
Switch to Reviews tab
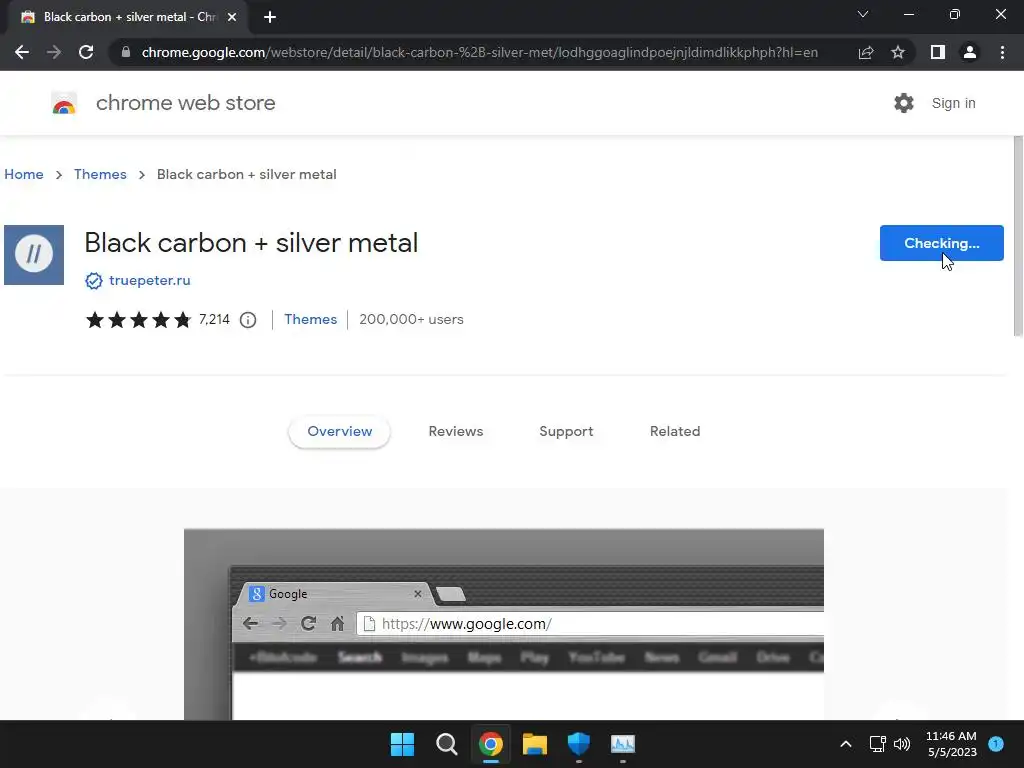pyautogui.click(x=456, y=432)
